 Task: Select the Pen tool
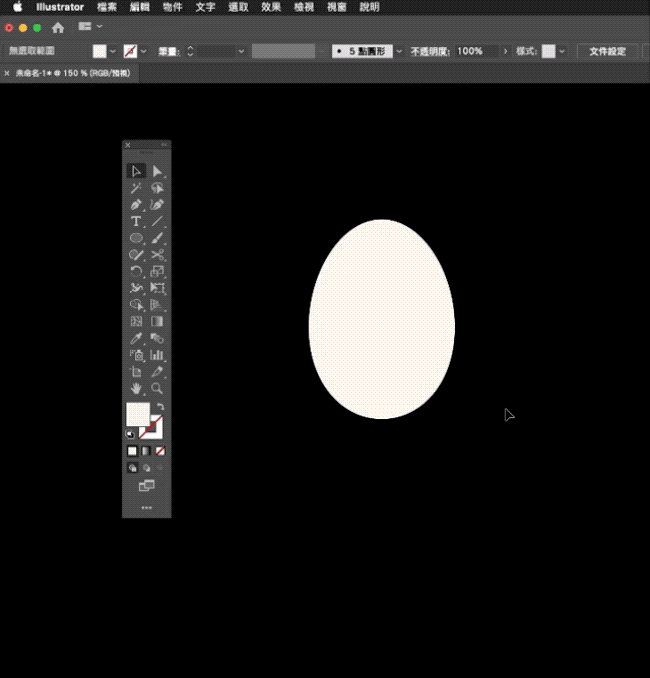click(x=136, y=205)
